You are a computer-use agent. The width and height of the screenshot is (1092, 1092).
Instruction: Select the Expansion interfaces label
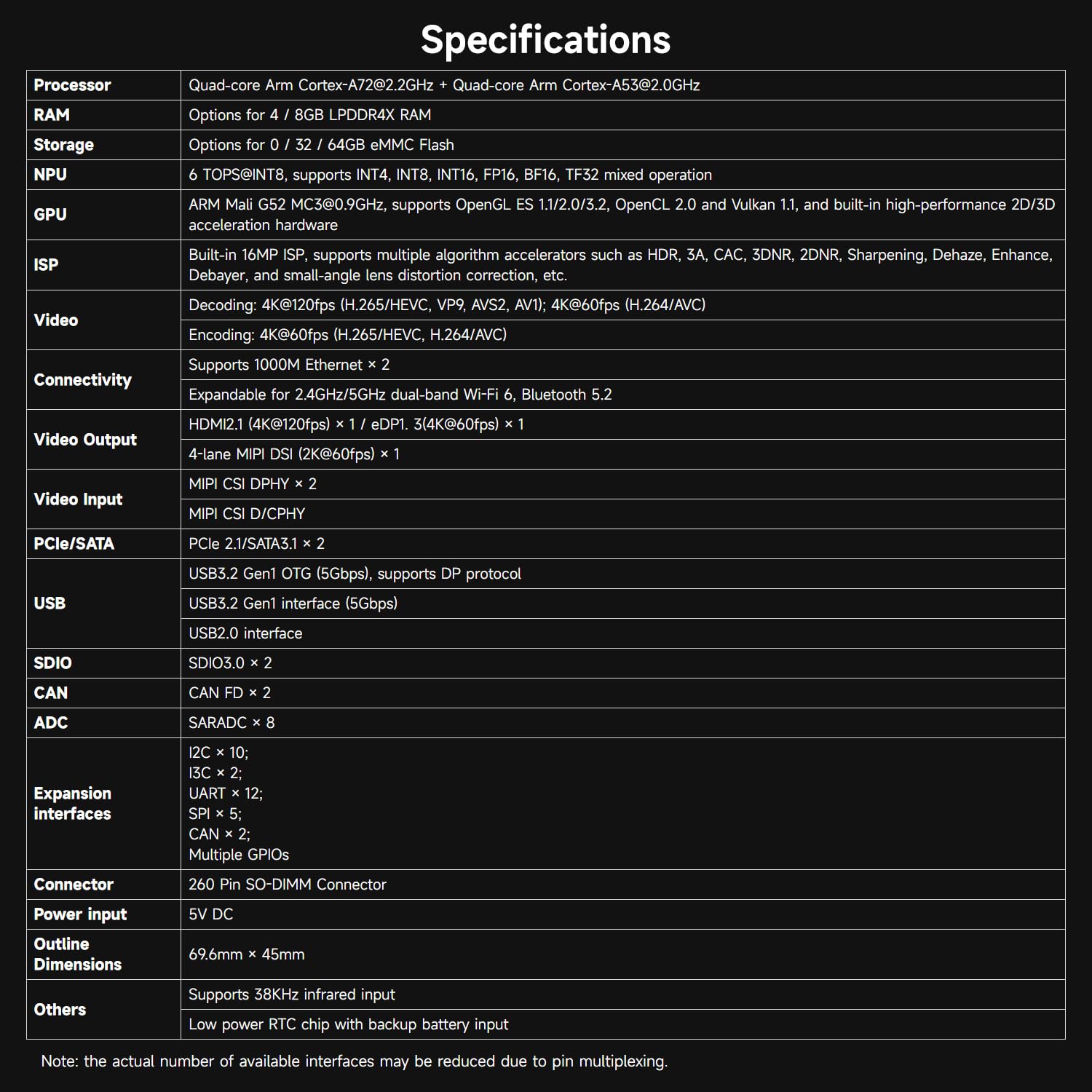click(72, 804)
